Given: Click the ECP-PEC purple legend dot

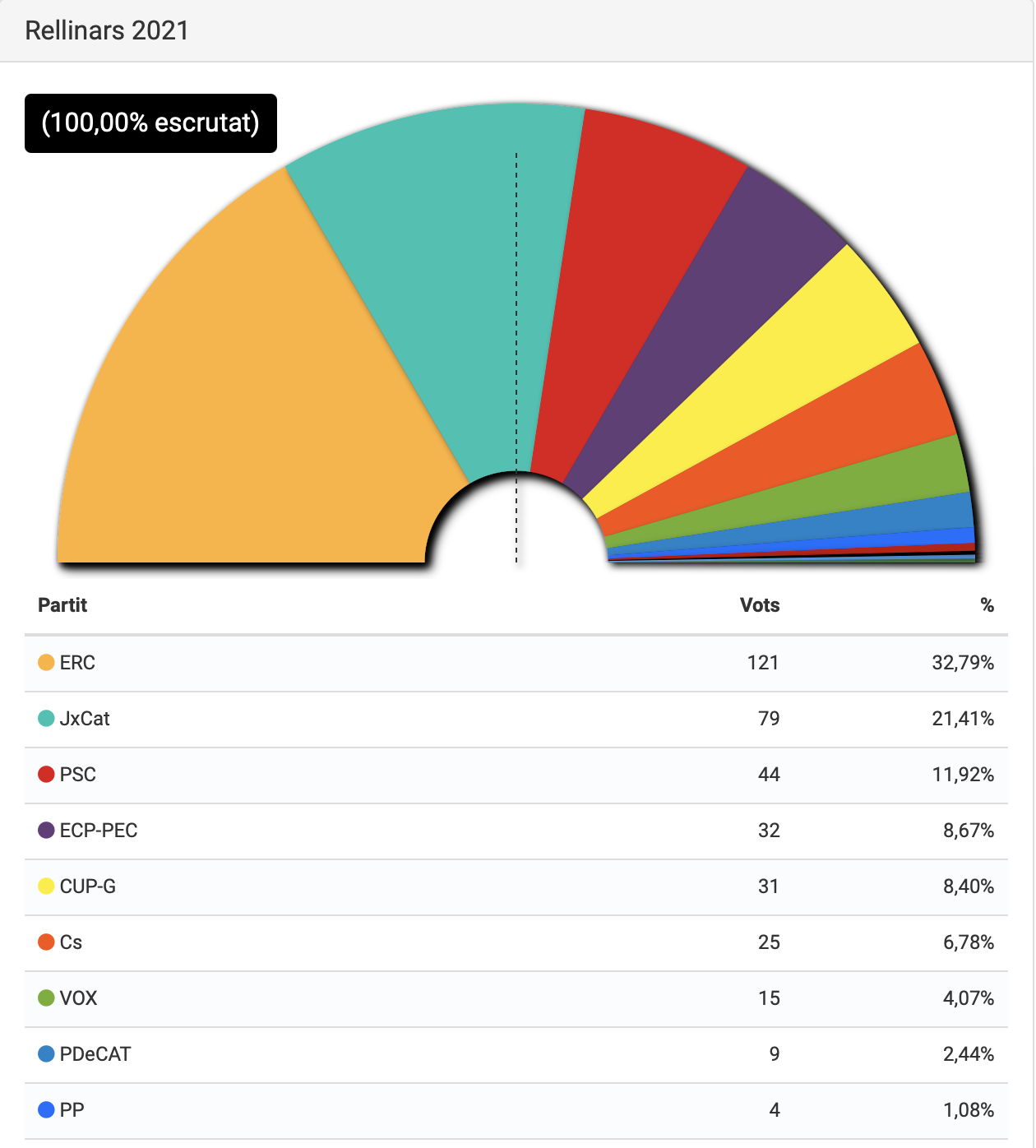Looking at the screenshot, I should coord(46,831).
